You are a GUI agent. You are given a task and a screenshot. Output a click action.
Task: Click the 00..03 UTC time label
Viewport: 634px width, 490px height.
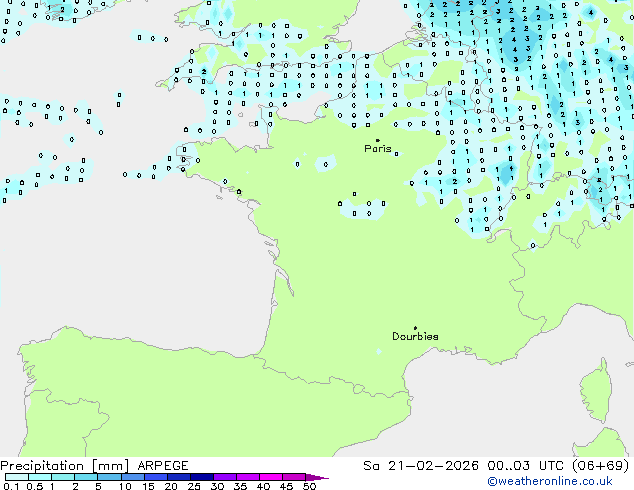click(x=525, y=466)
